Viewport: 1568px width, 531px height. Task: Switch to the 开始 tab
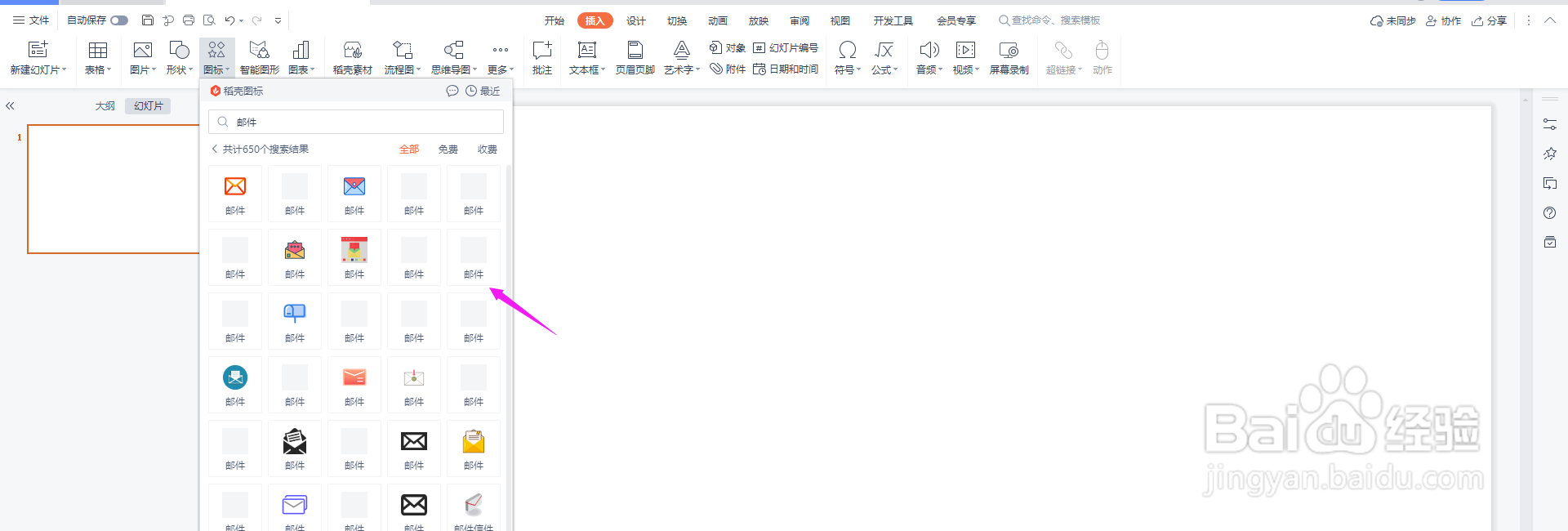tap(555, 20)
